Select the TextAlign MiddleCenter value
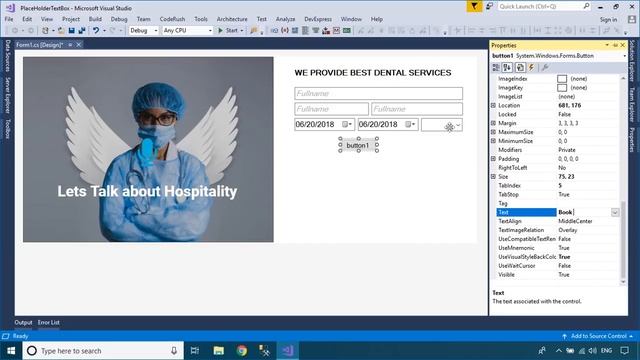This screenshot has height=360, width=640. (x=576, y=221)
